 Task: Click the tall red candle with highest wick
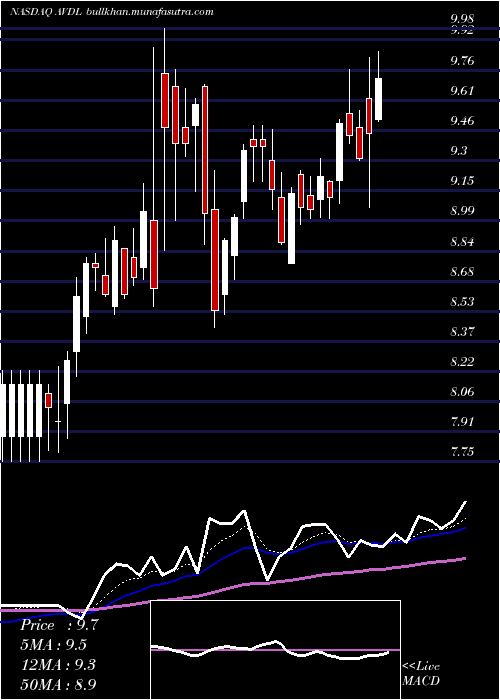coord(165,100)
